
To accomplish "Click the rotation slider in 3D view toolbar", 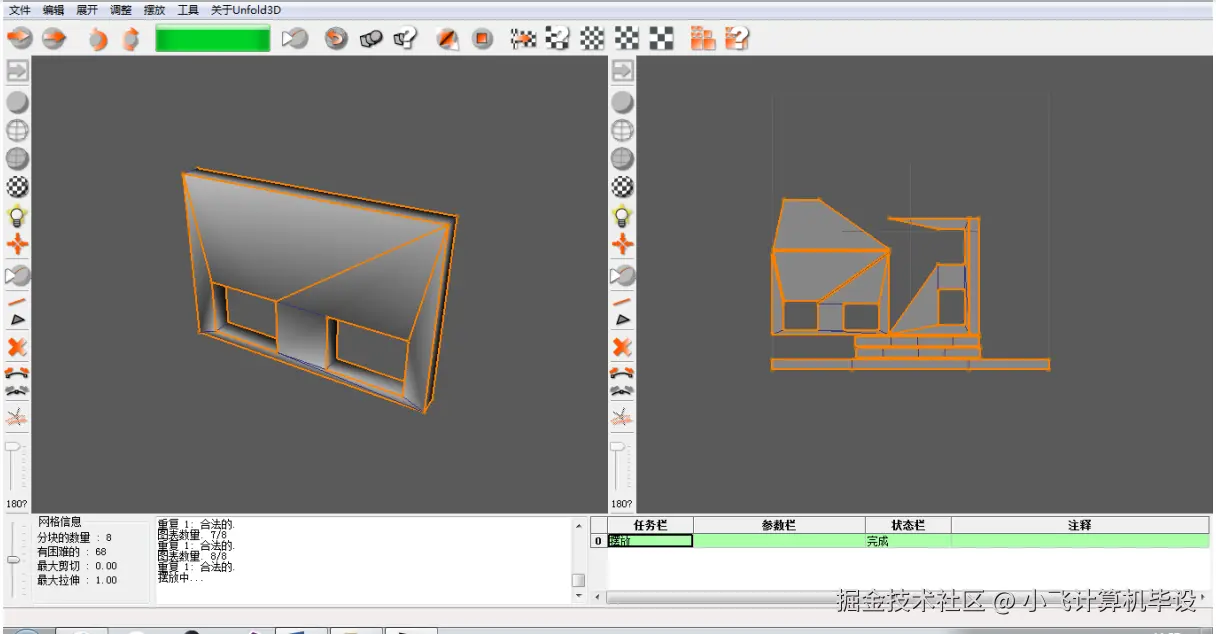I will tap(15, 447).
